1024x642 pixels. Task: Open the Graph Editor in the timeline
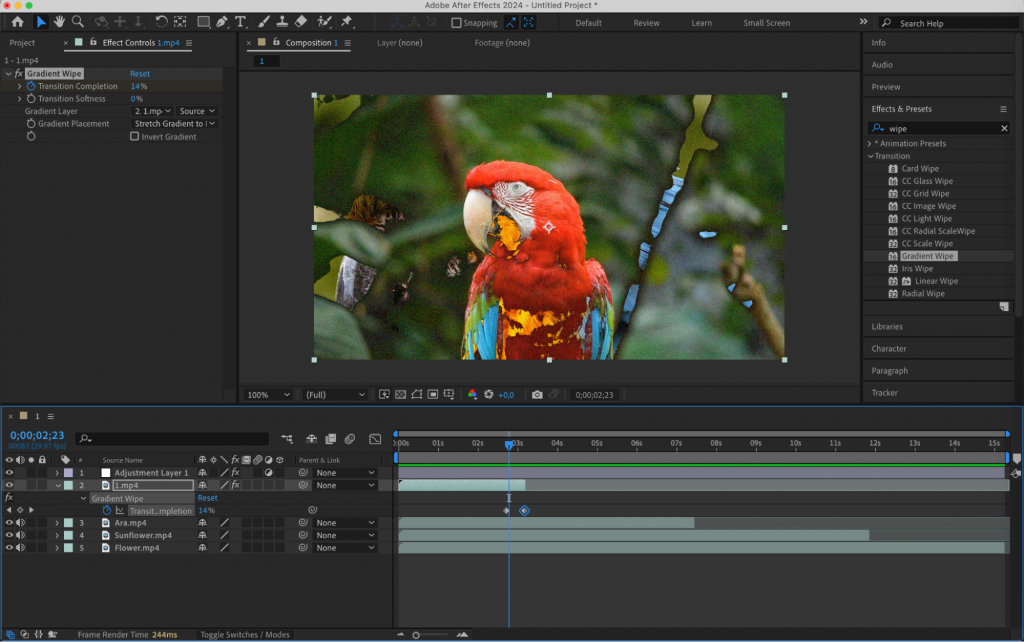pos(375,438)
